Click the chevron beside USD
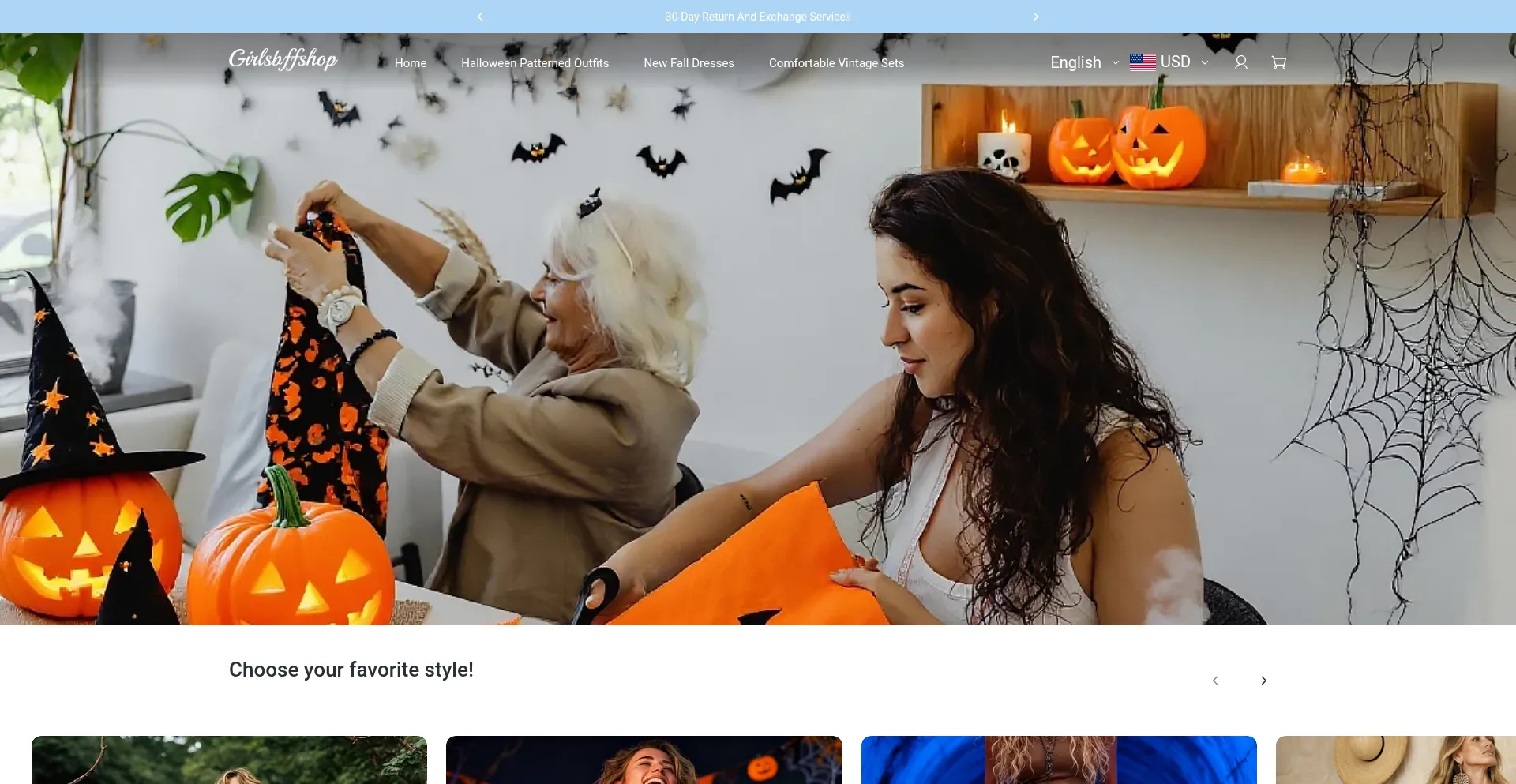The image size is (1516, 784). (x=1205, y=62)
